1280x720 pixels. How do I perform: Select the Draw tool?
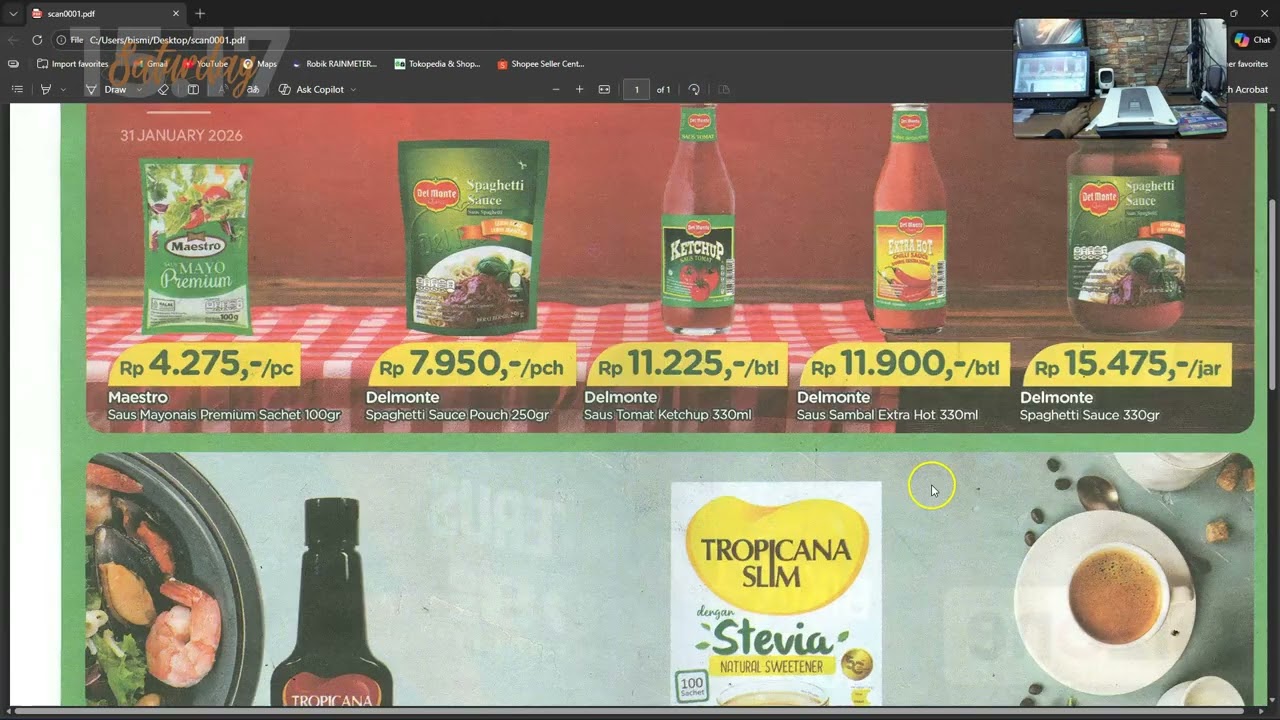[107, 90]
